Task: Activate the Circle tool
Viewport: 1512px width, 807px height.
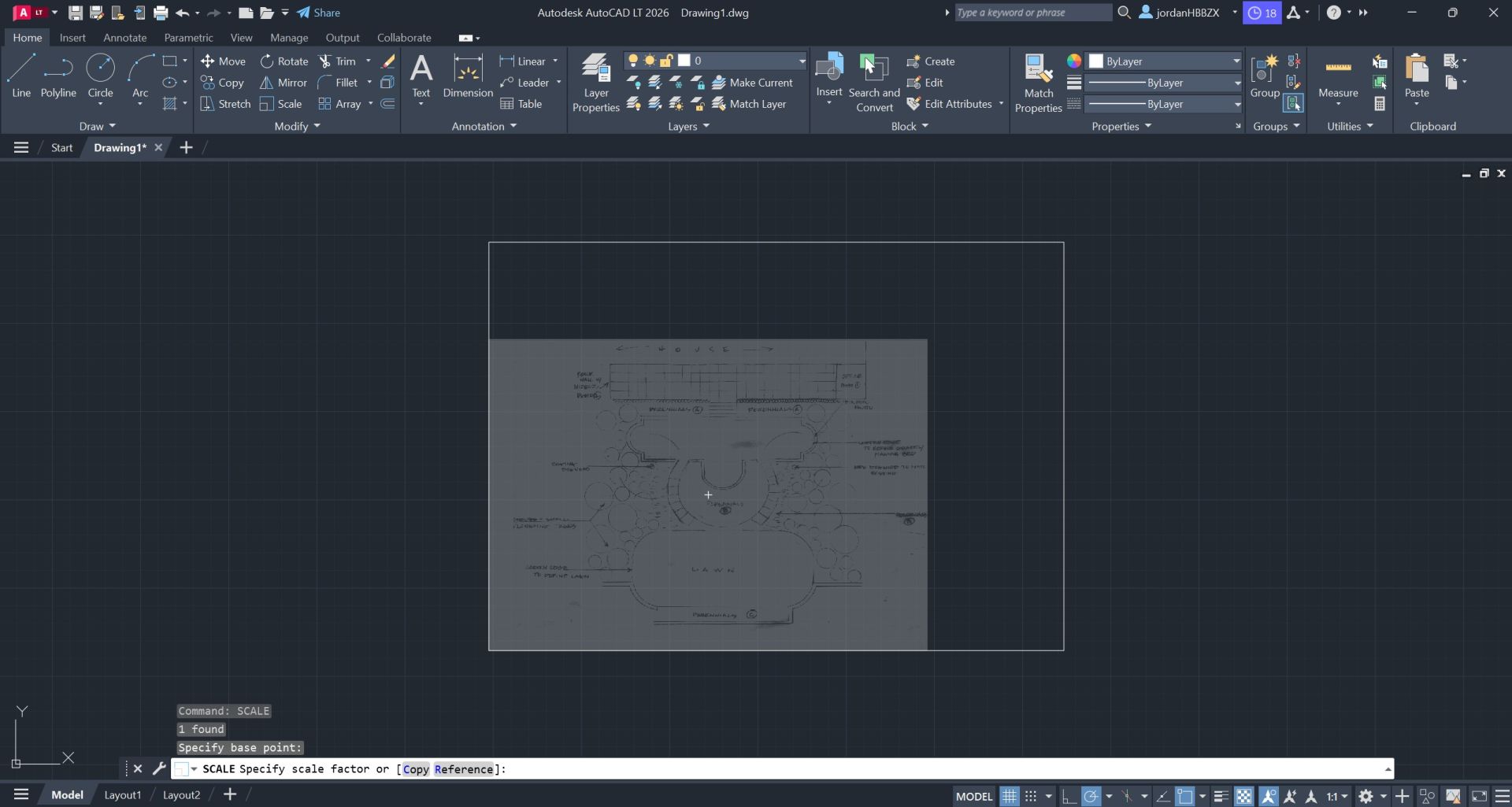Action: pyautogui.click(x=100, y=76)
